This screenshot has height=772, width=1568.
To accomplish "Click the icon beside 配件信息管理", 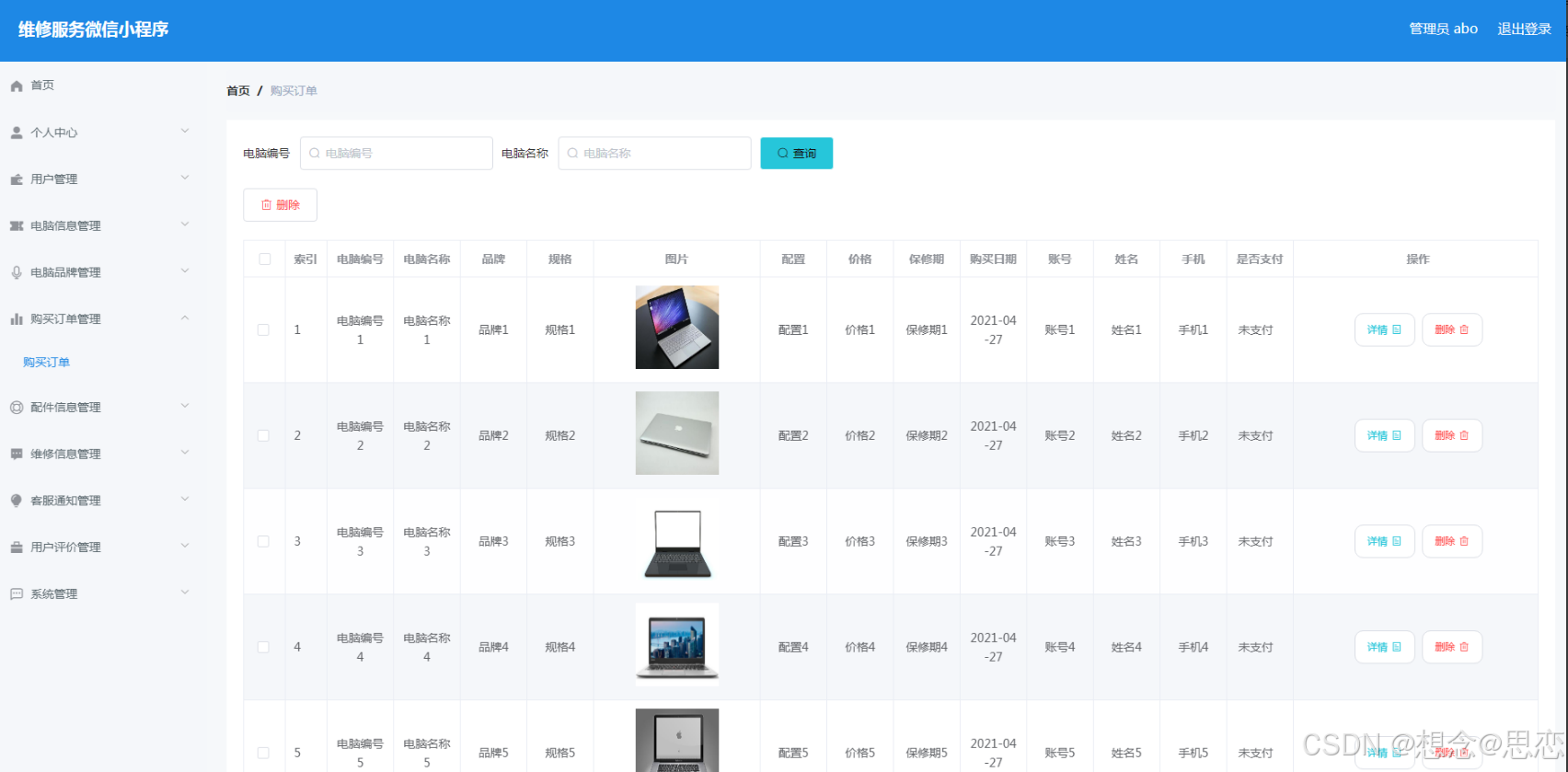I will click(17, 407).
